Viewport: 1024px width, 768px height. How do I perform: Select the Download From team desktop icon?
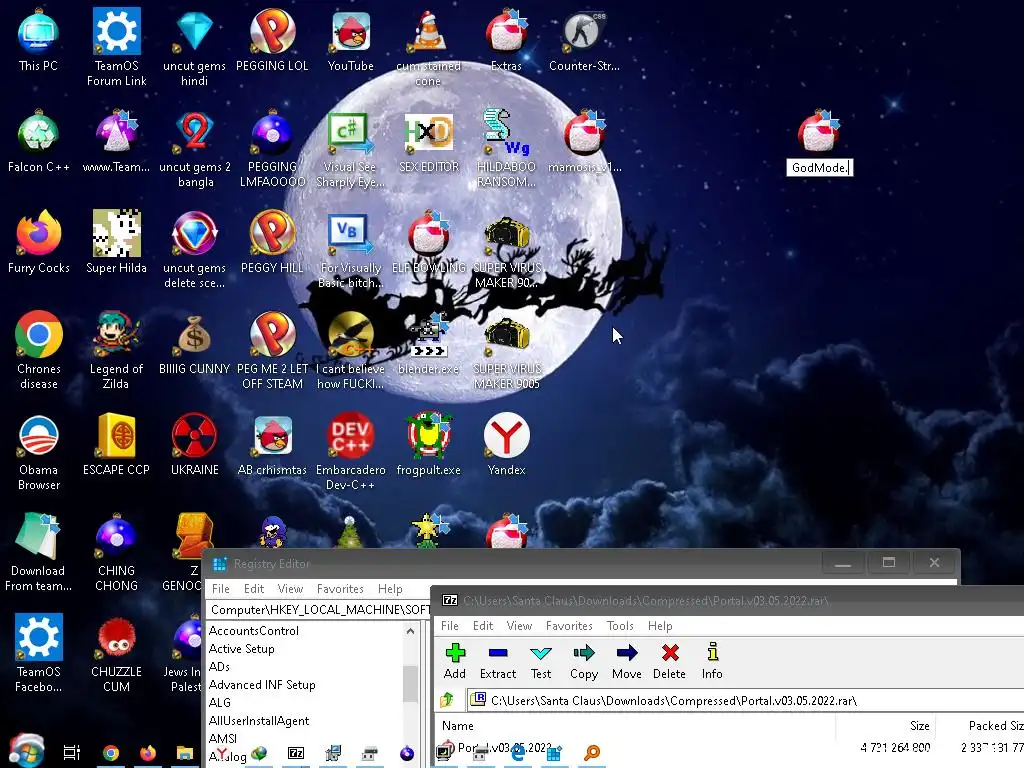coord(39,552)
